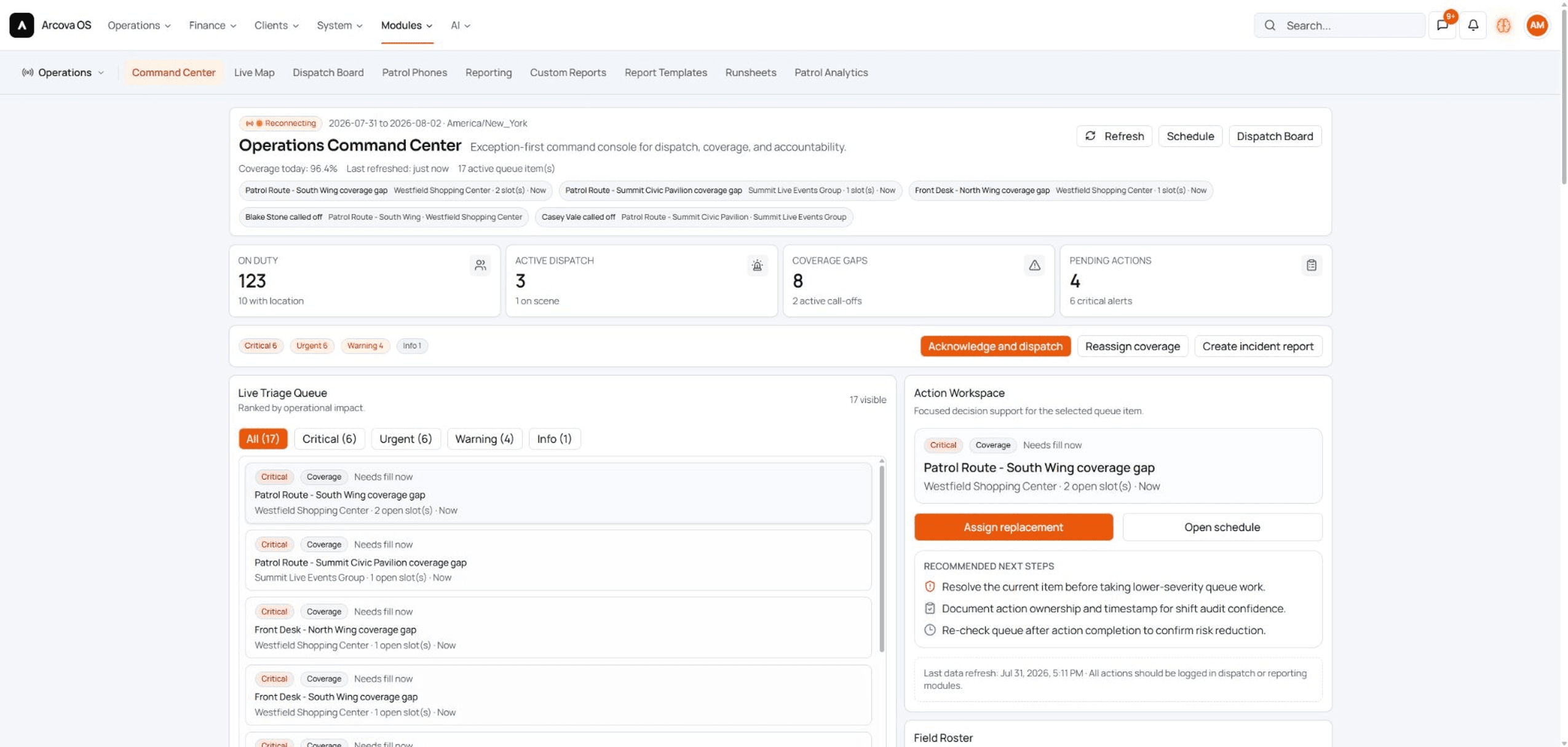This screenshot has width=1568, height=747.
Task: Click the Search input field
Action: [x=1339, y=25]
